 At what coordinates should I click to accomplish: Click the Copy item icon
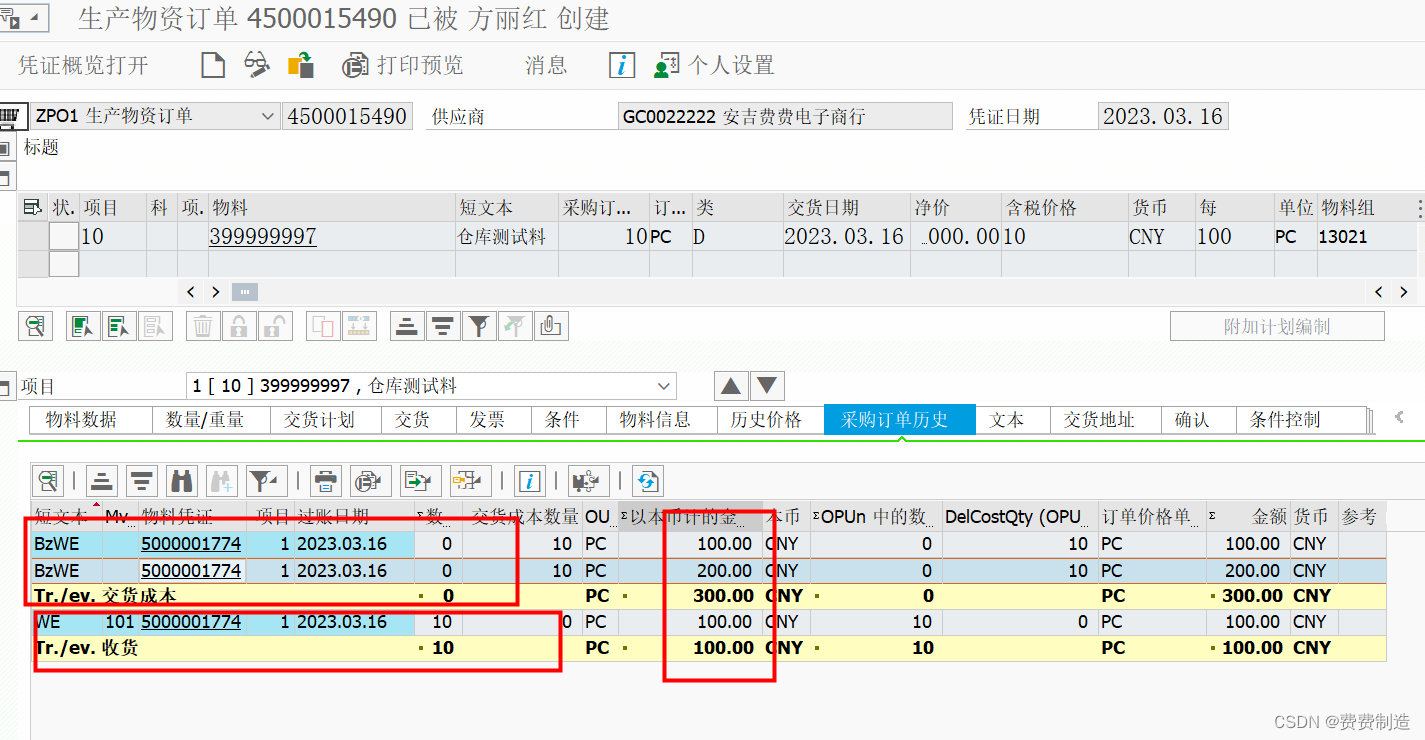click(323, 326)
